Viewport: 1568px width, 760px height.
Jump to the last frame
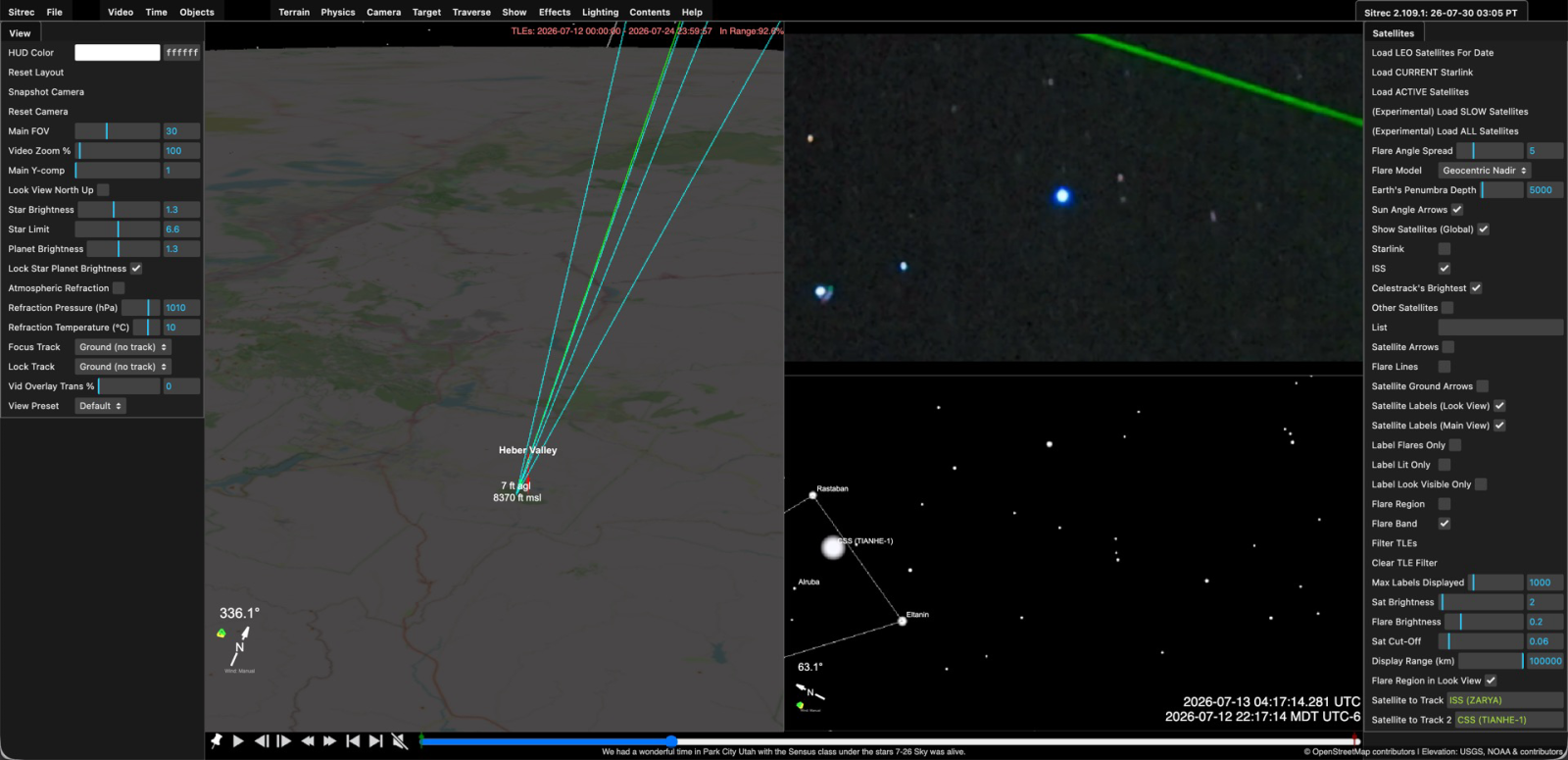click(375, 741)
